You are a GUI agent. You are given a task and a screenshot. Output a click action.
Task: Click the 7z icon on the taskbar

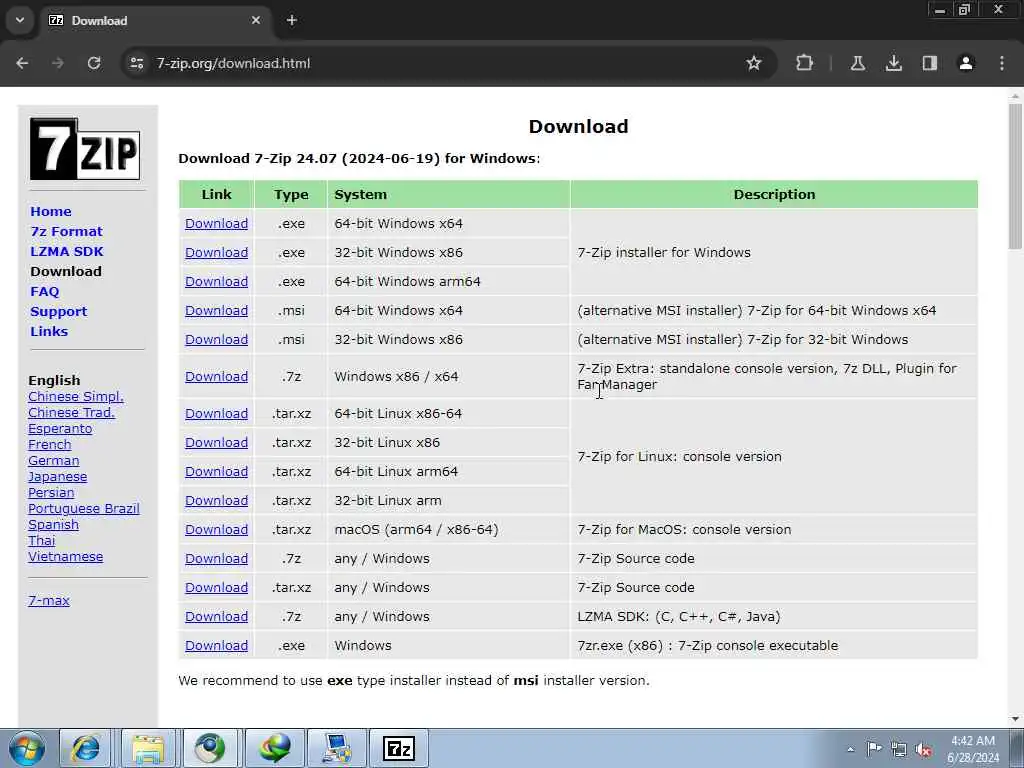coord(399,748)
